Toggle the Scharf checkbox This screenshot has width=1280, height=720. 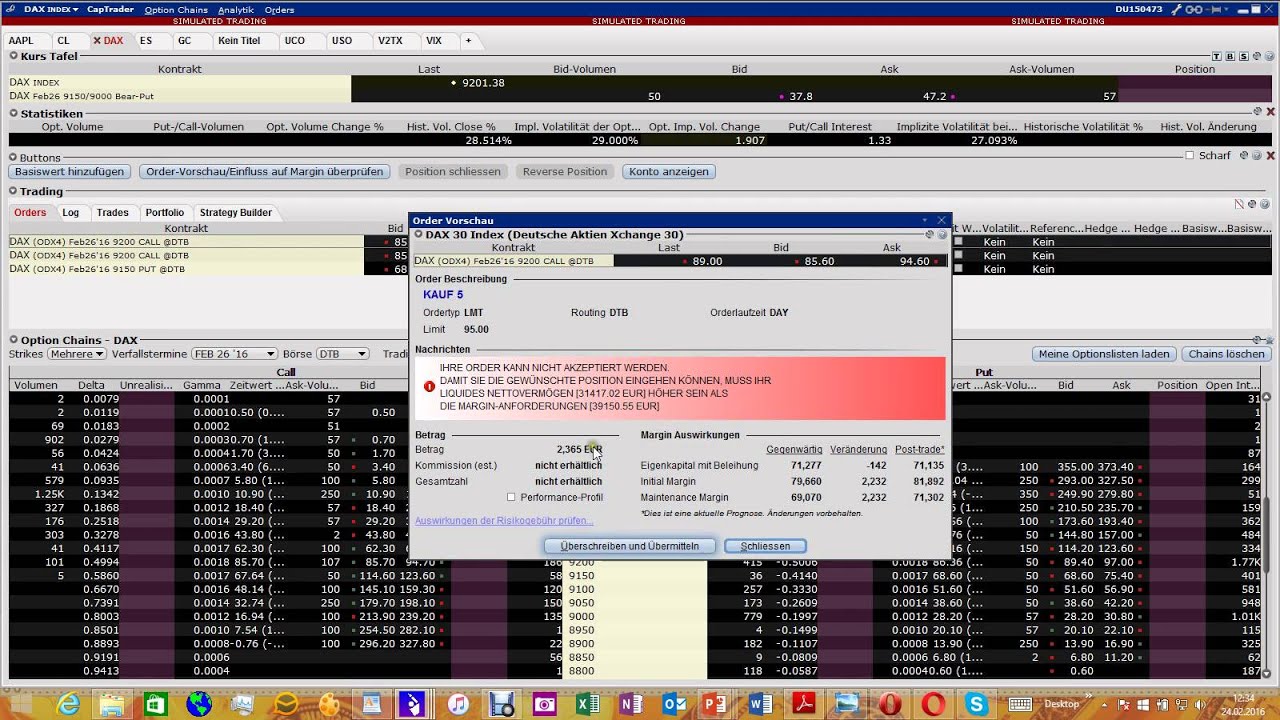tap(1190, 156)
